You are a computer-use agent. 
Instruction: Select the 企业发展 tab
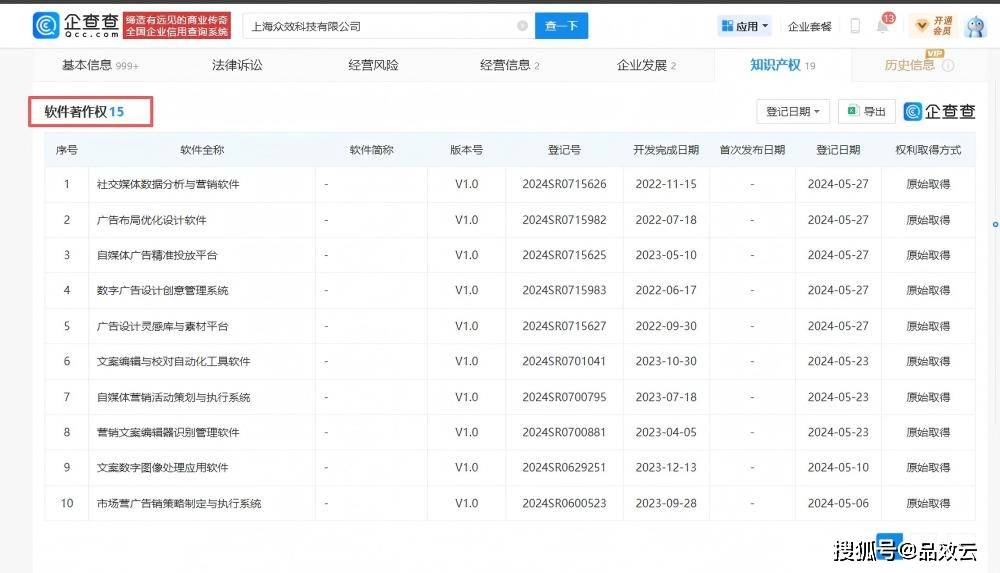(645, 65)
